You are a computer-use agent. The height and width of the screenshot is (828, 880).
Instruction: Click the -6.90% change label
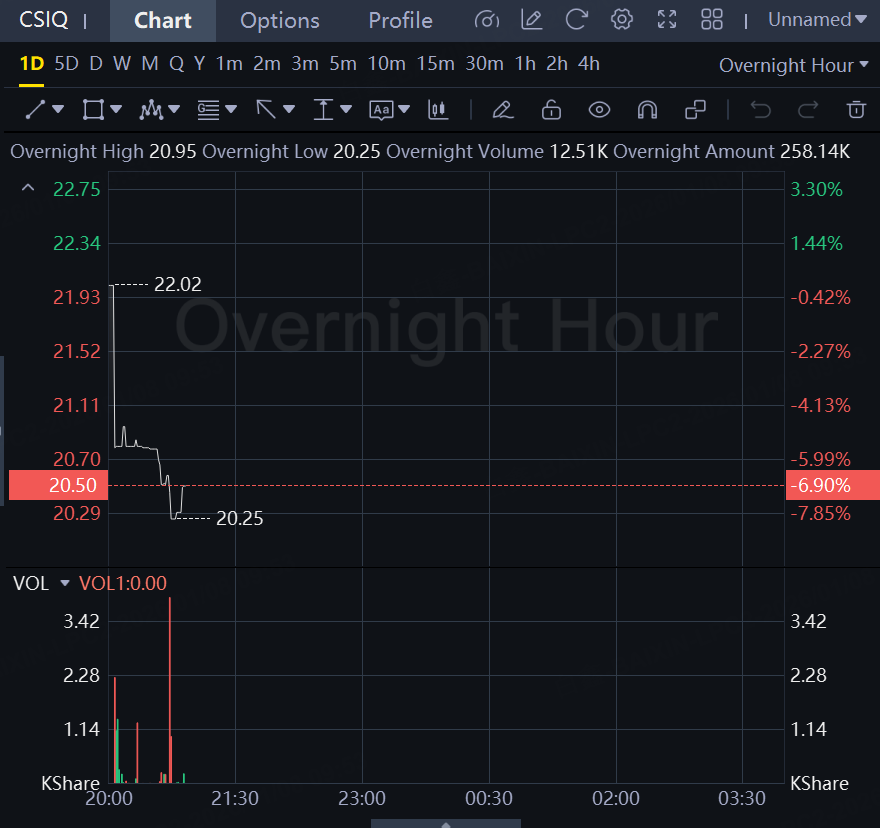click(x=833, y=485)
